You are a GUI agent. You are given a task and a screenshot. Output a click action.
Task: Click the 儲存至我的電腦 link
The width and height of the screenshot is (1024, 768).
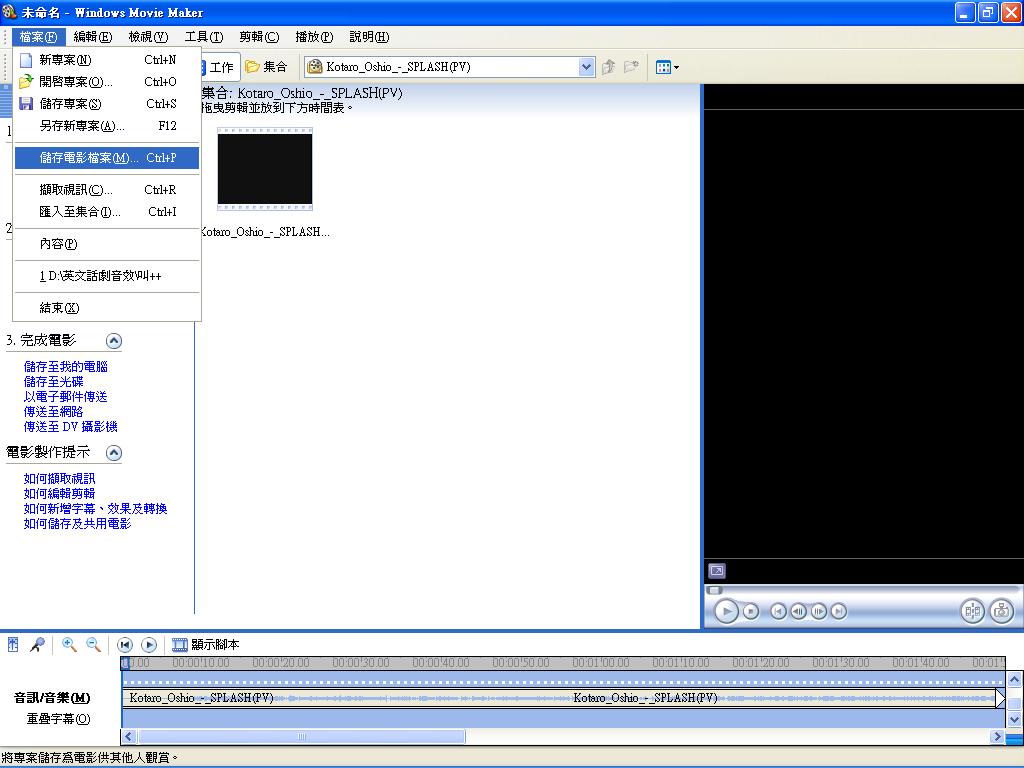66,367
